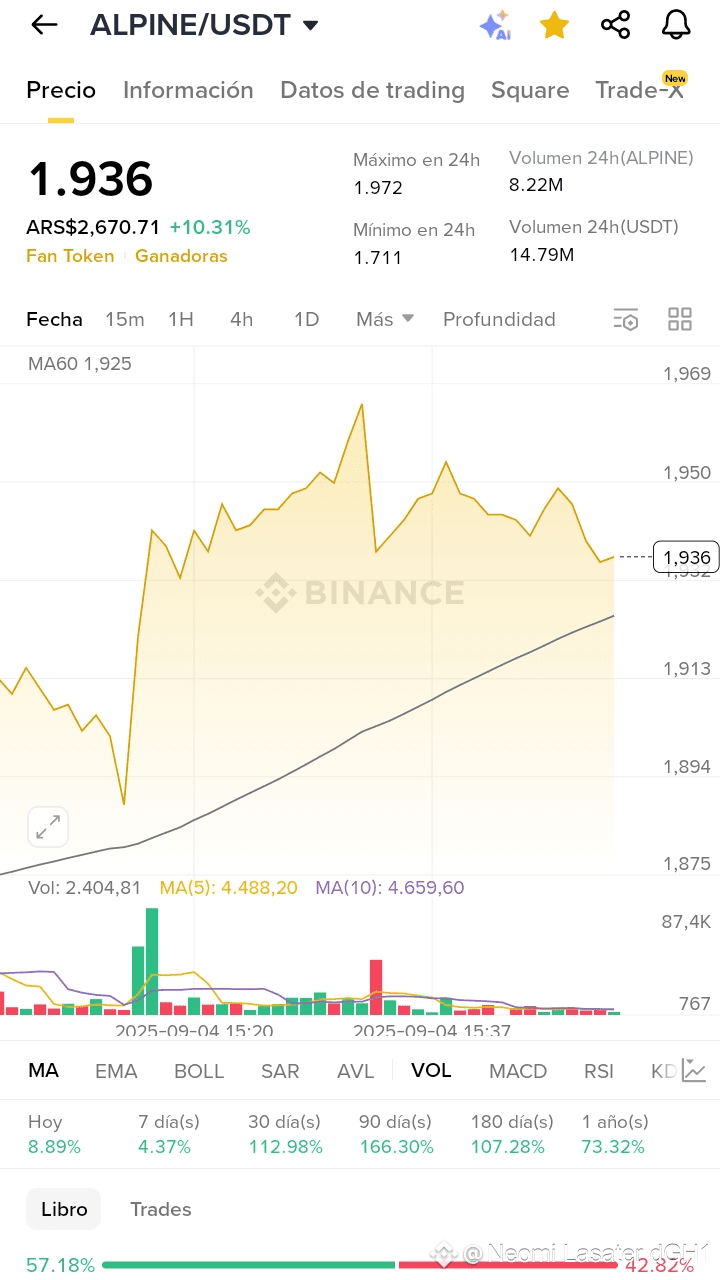Tap the Vol: 2.404,81 label
The image size is (720, 1280).
(x=84, y=888)
